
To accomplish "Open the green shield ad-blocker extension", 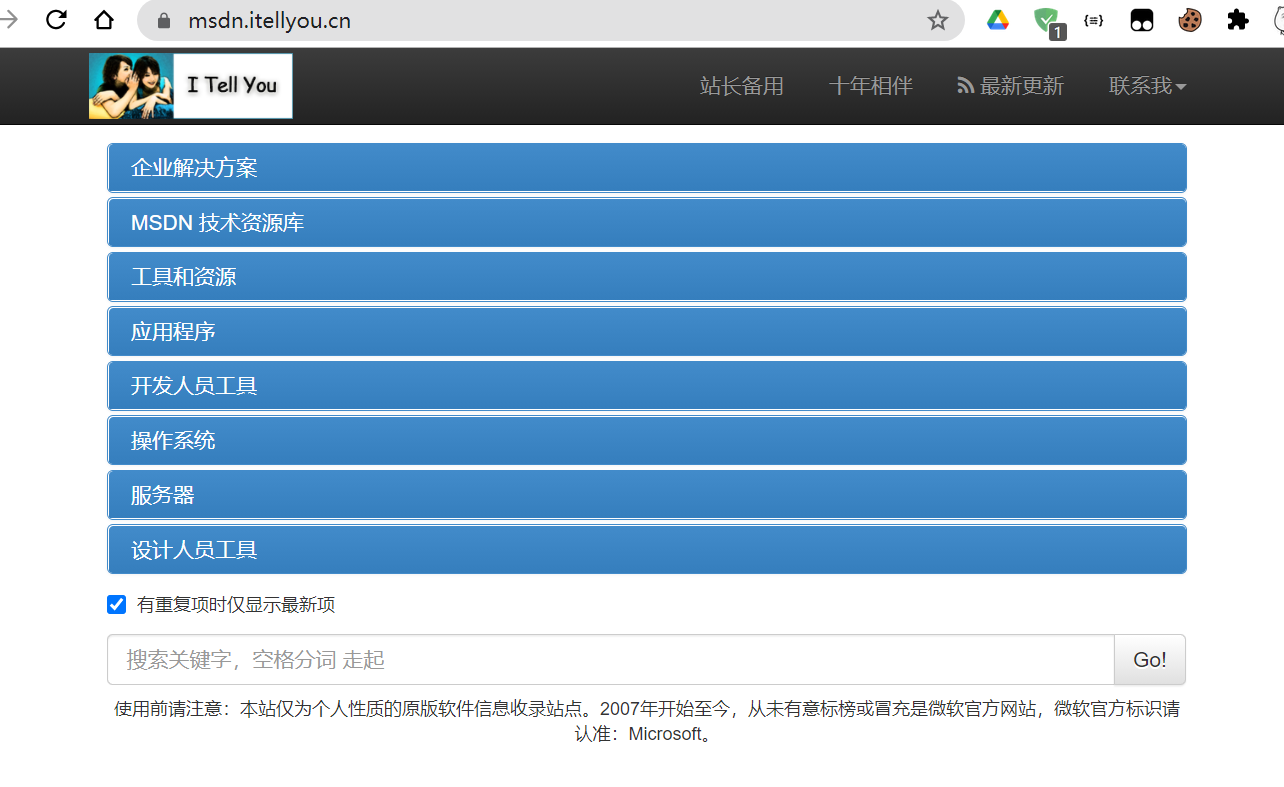I will (1047, 21).
